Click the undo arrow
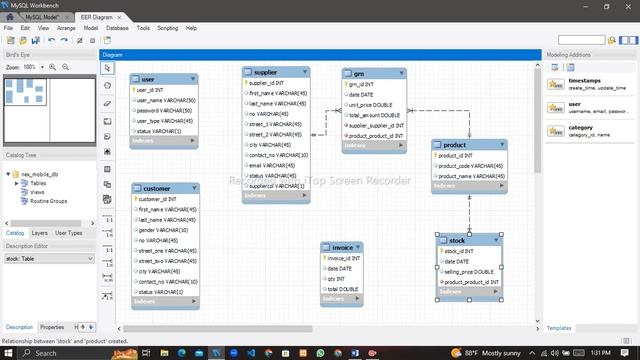This screenshot has height=360, width=640. (x=51, y=40)
